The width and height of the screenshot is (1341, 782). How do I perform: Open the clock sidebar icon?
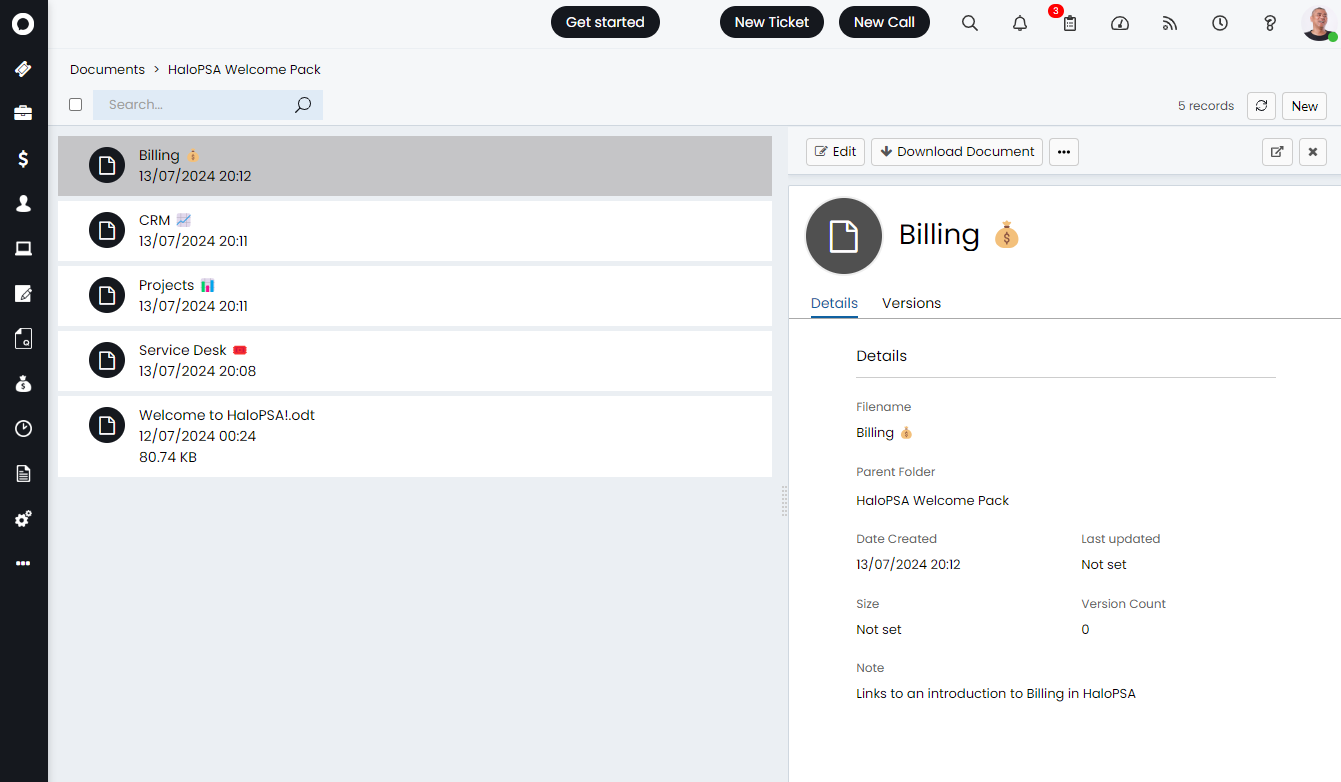[x=23, y=428]
